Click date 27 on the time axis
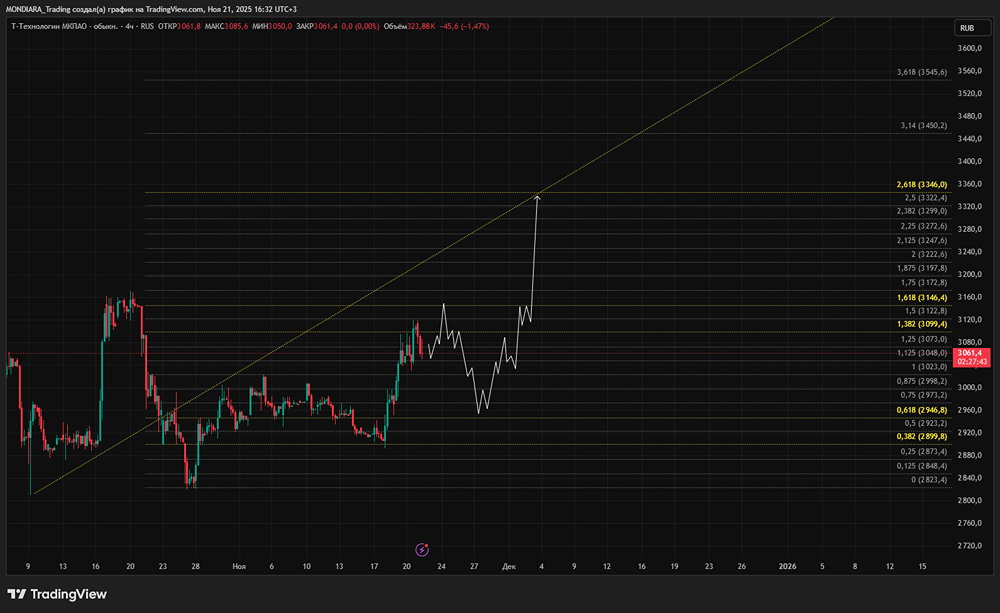The image size is (1000, 613). (474, 566)
